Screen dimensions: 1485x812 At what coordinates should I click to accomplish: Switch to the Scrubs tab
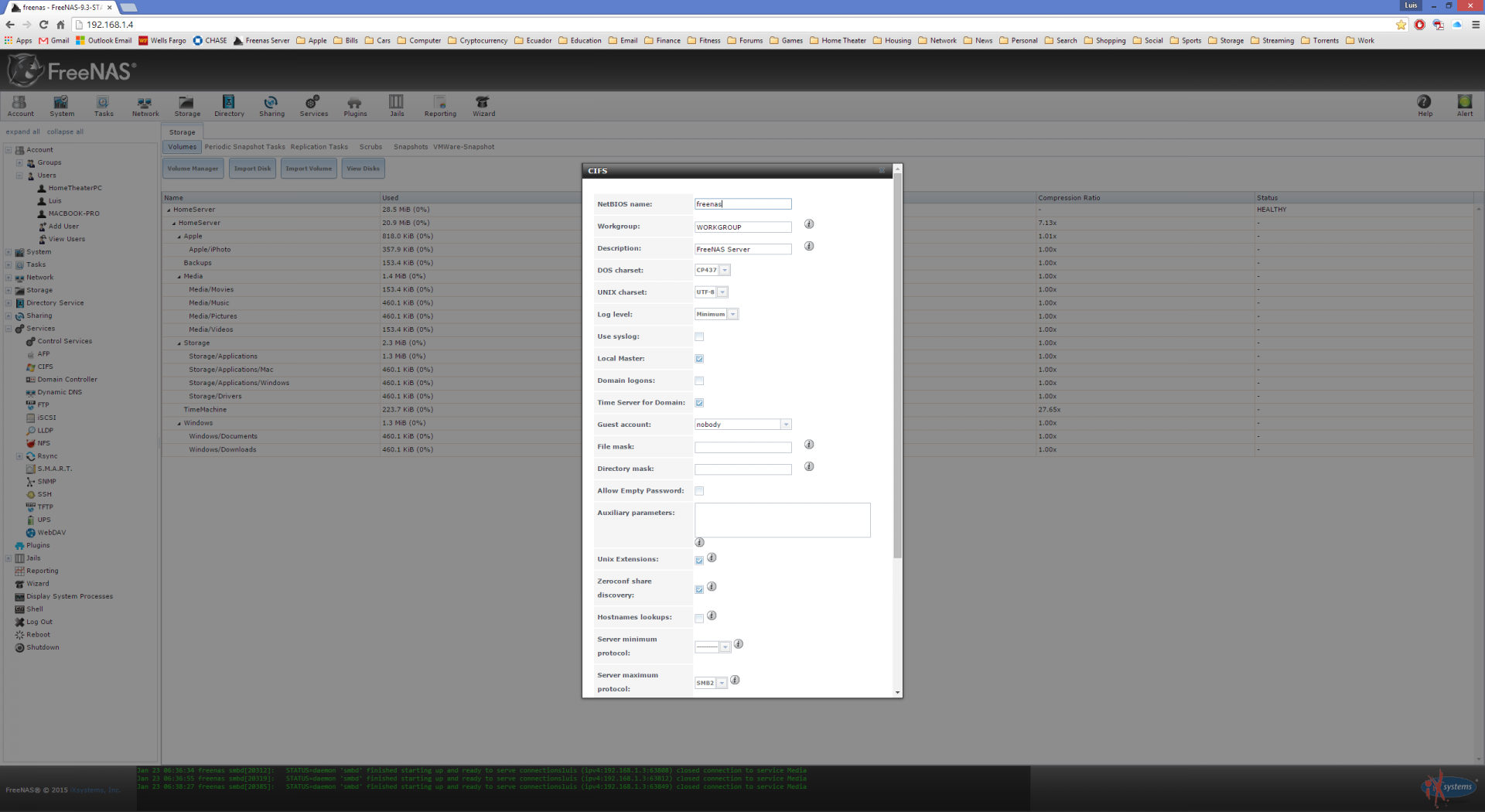tap(370, 147)
